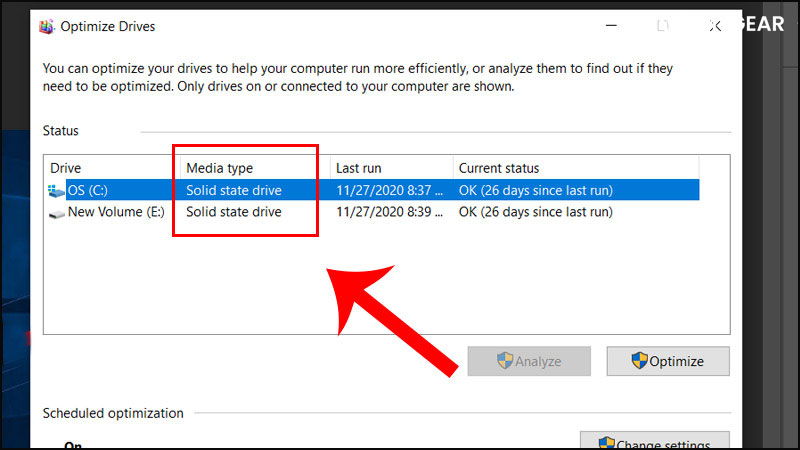Click the shield icon on Change settings

[x=606, y=444]
